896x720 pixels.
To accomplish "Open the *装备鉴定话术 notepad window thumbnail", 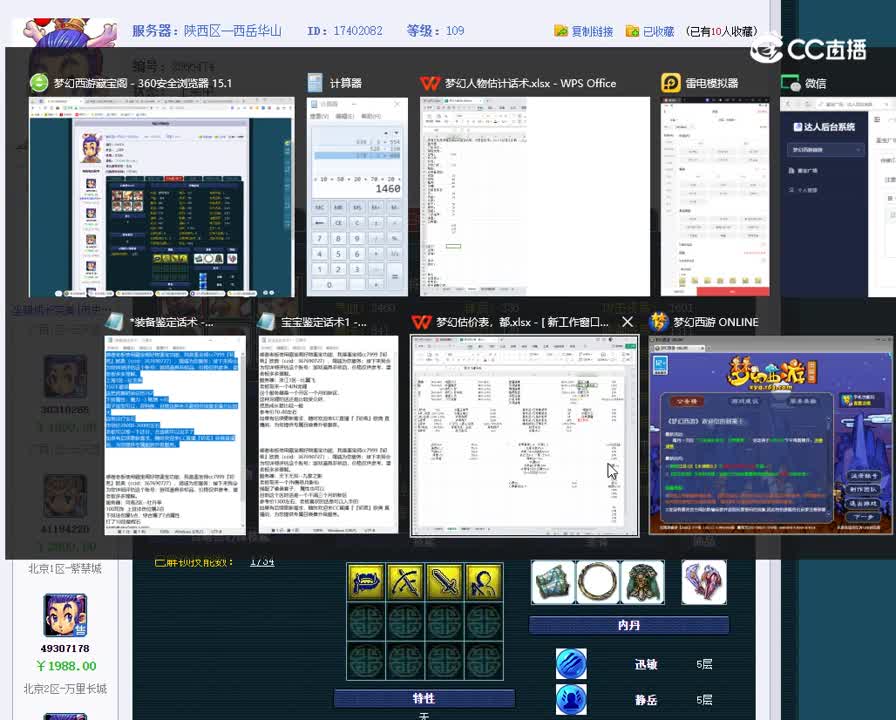I will pos(175,435).
